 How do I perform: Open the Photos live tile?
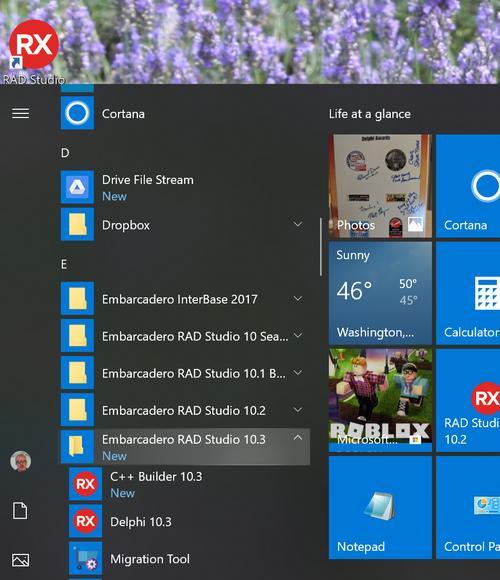pos(380,186)
